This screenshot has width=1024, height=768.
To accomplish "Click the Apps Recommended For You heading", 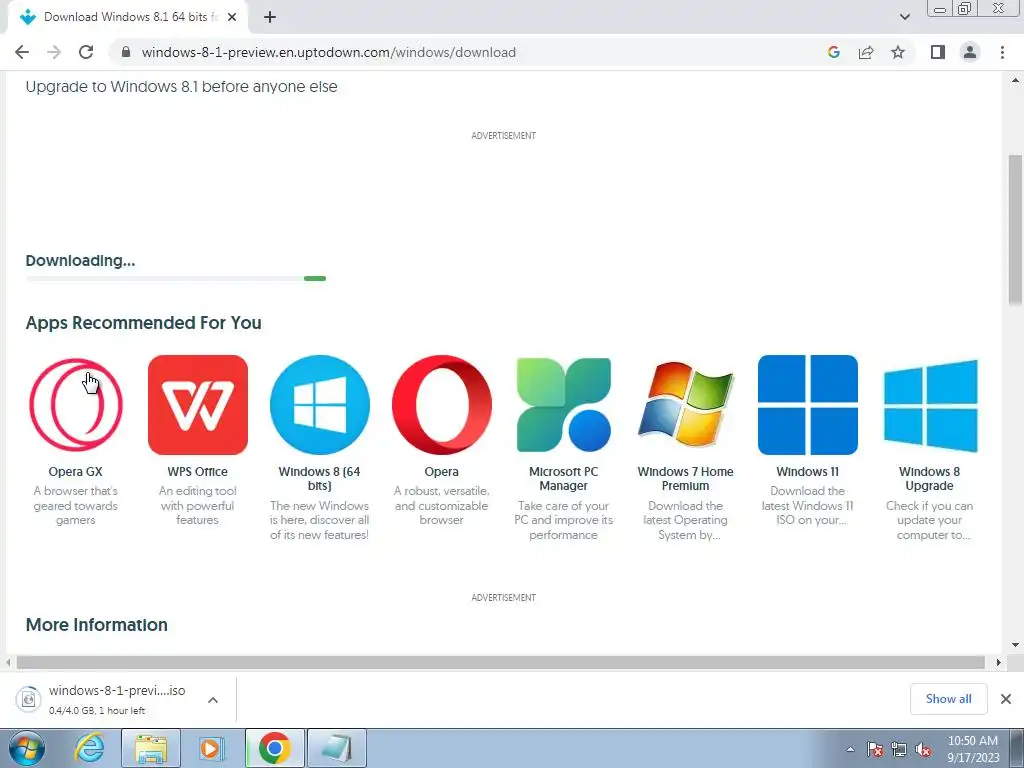I will point(144,323).
